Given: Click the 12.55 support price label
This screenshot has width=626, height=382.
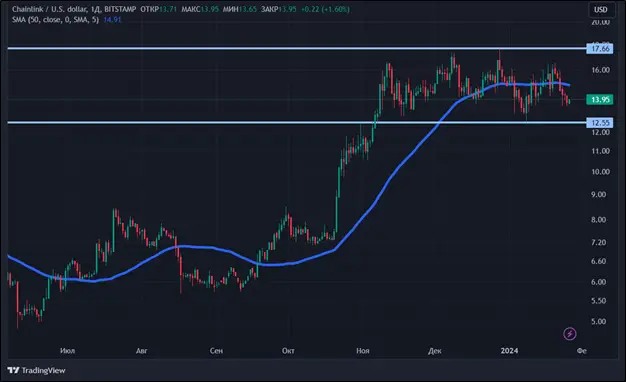Looking at the screenshot, I should coord(600,123).
